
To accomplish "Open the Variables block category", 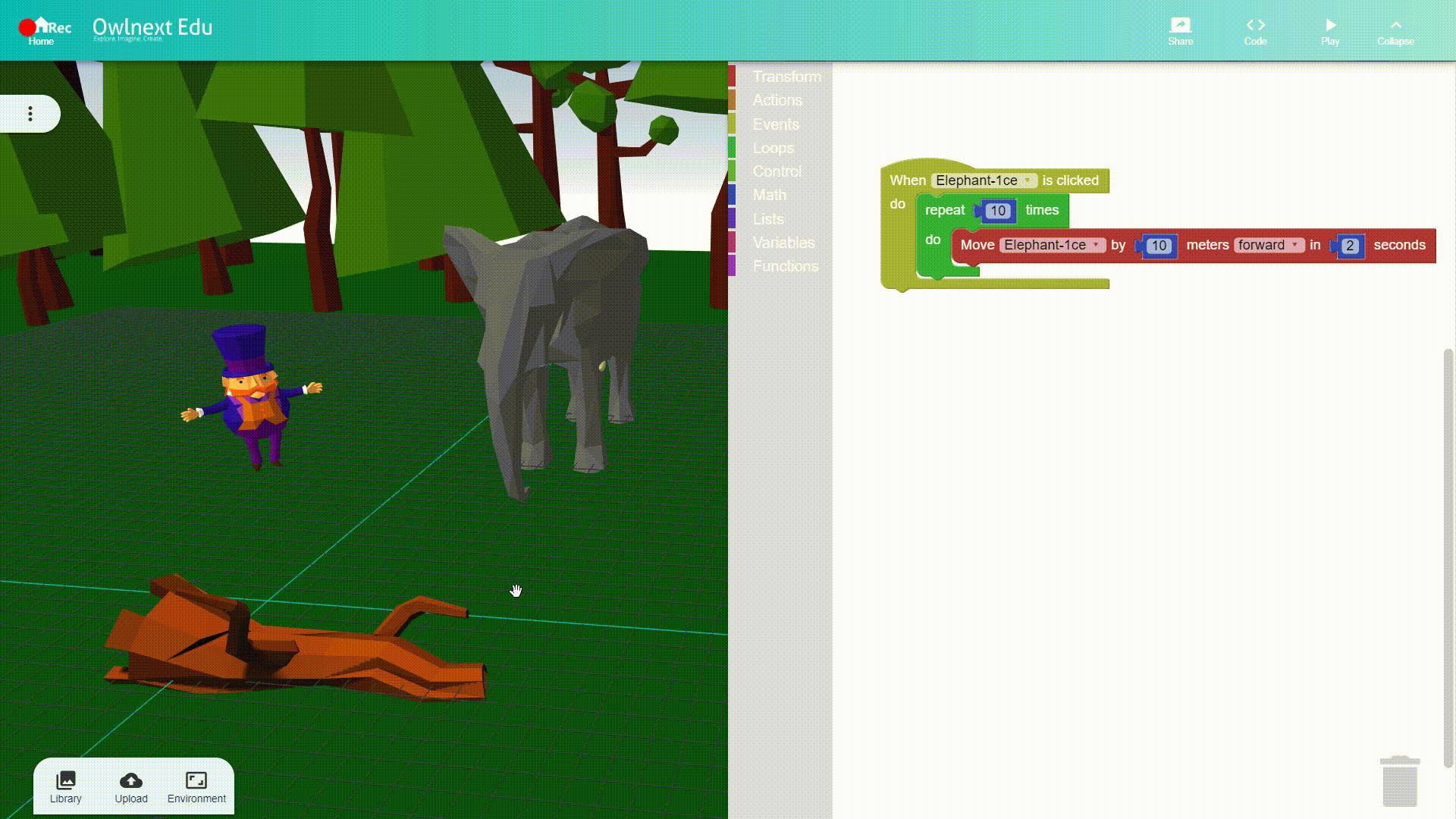I will tap(783, 243).
